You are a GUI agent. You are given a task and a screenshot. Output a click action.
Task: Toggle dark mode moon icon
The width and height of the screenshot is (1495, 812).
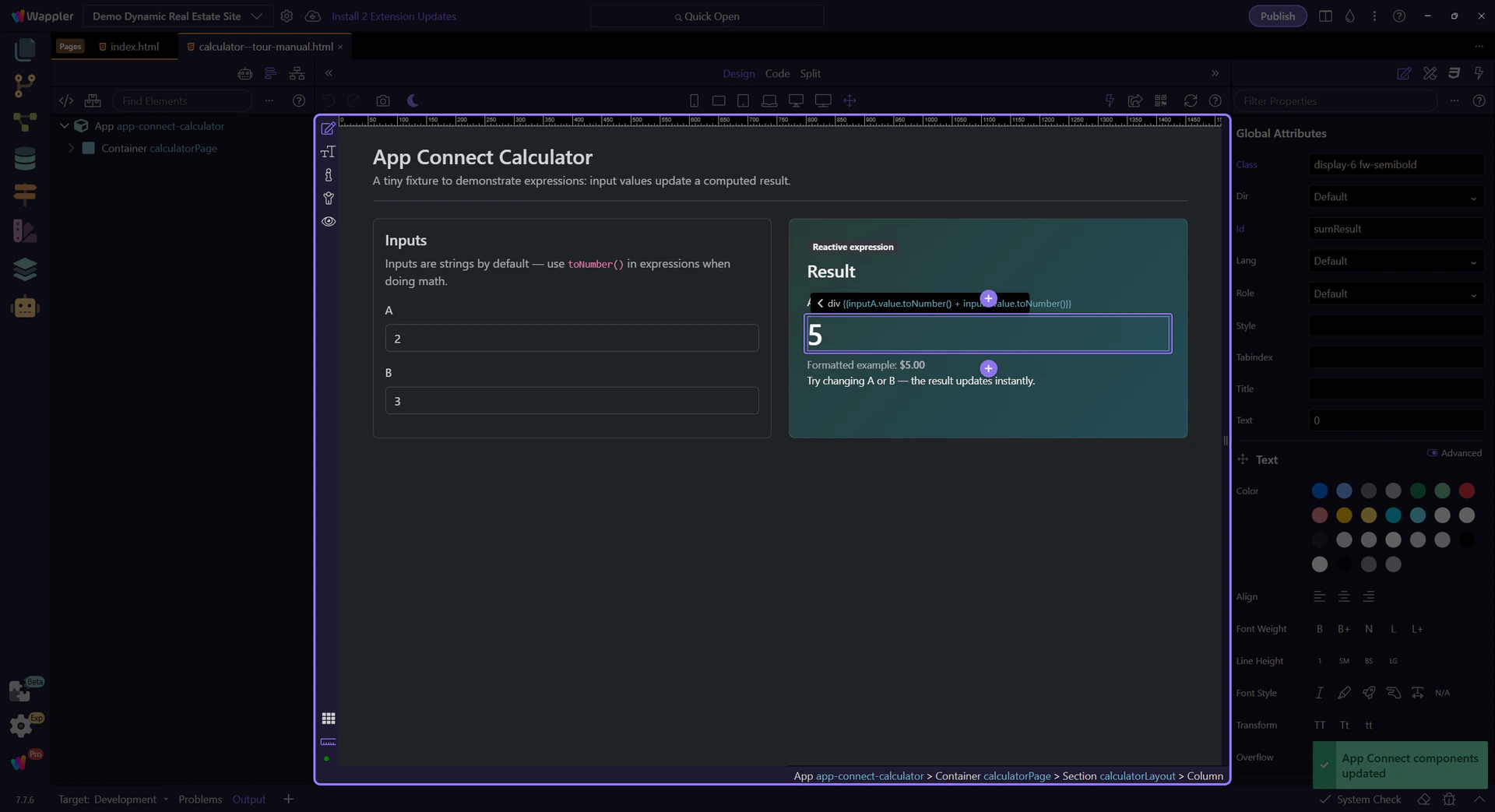coord(413,101)
